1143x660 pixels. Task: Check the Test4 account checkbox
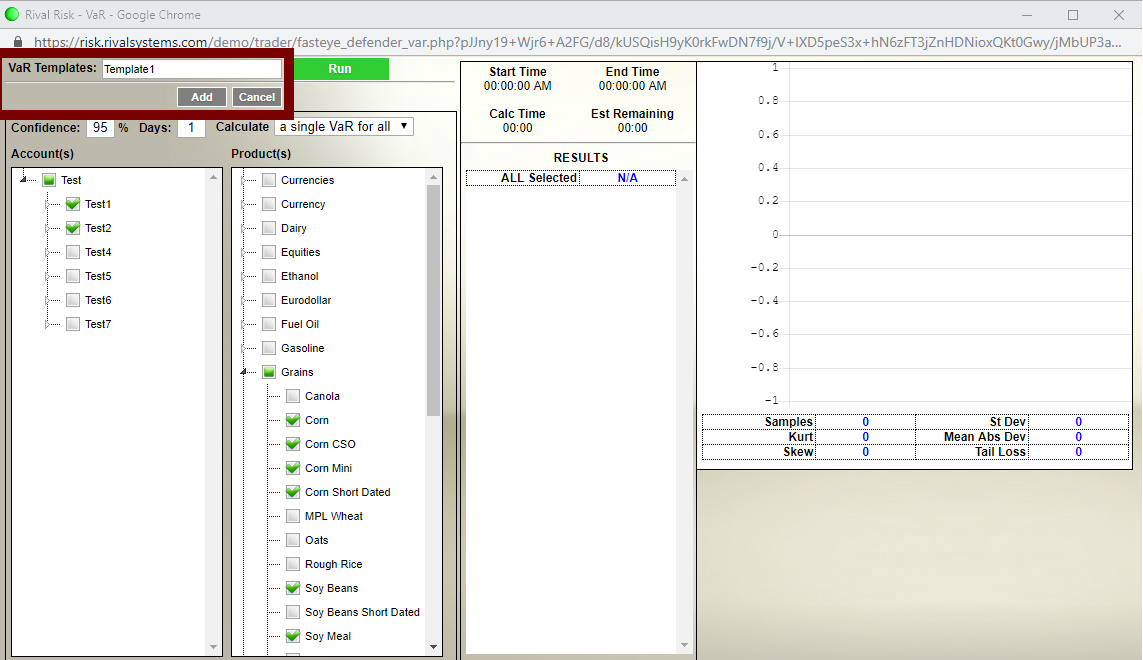click(73, 252)
